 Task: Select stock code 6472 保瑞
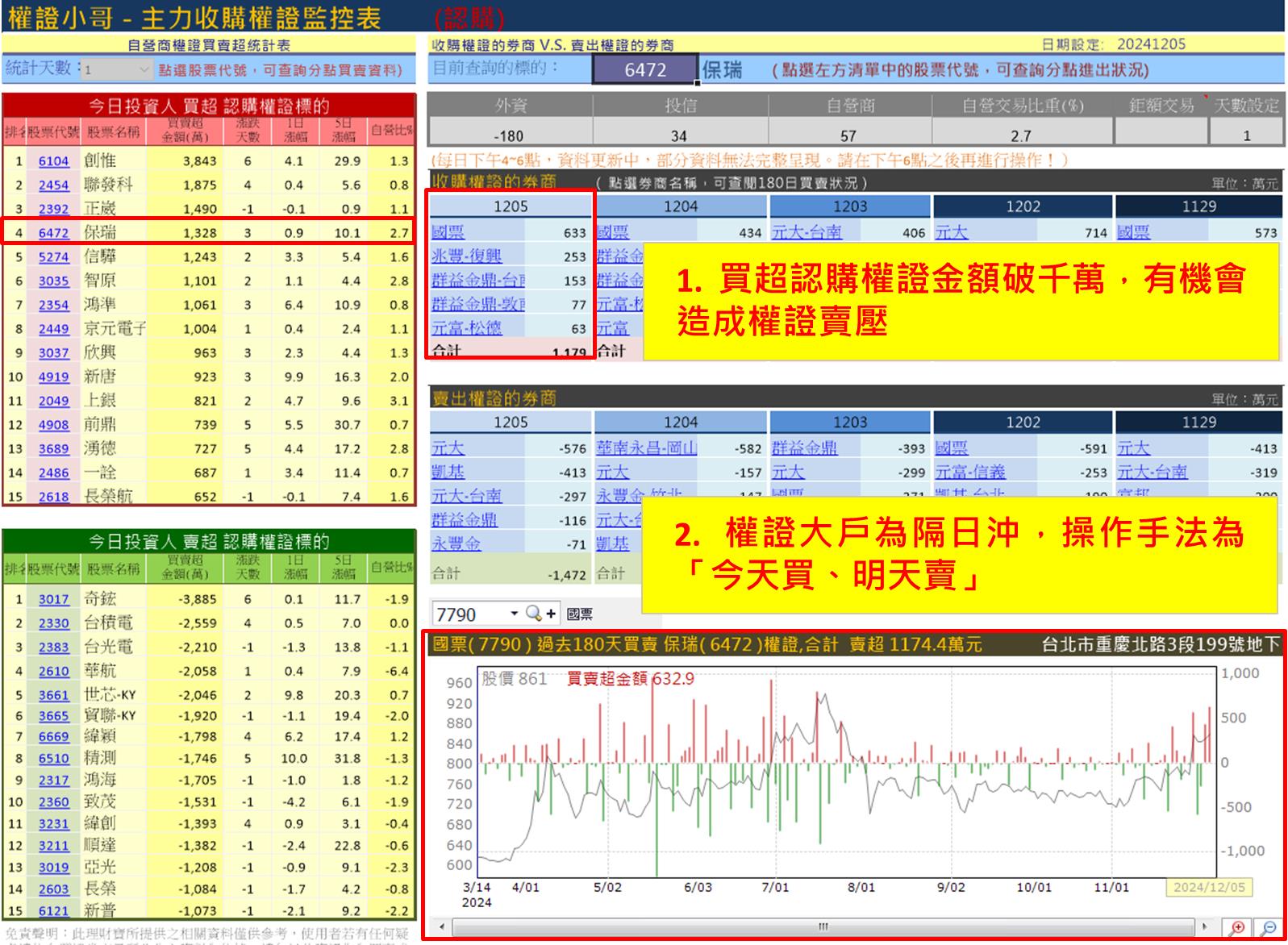coord(53,233)
